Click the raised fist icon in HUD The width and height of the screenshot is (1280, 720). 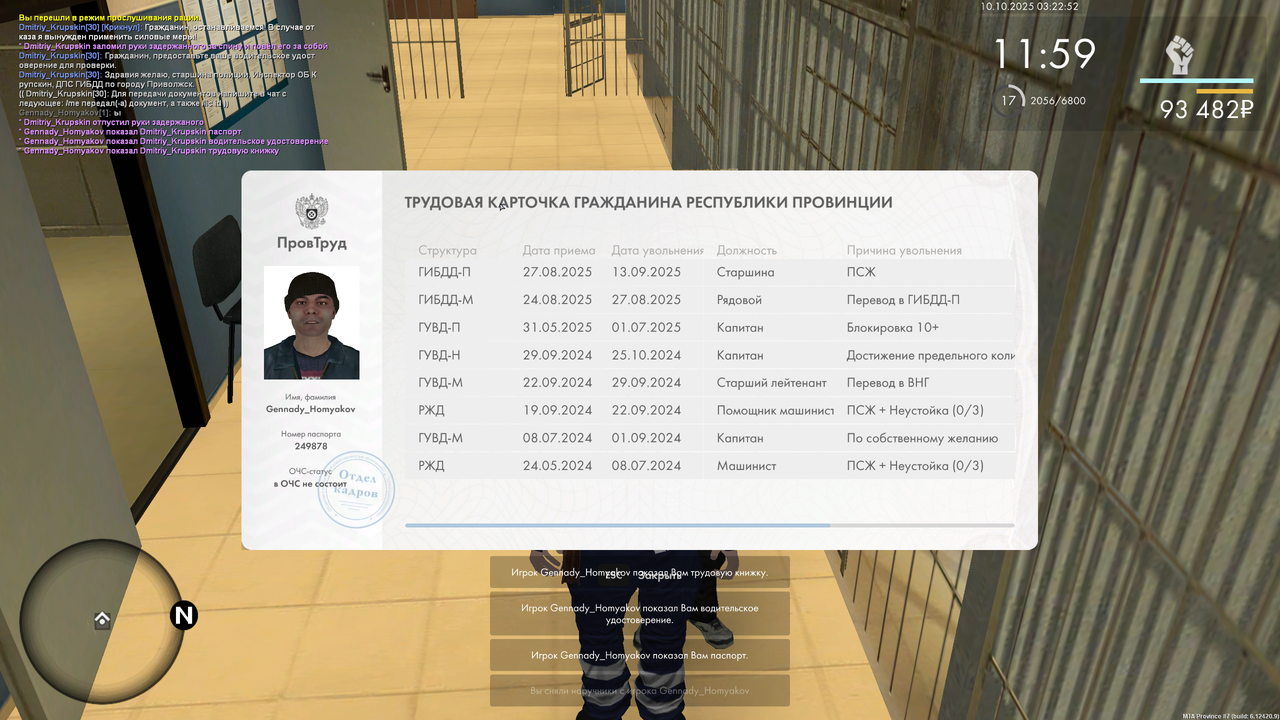1180,56
